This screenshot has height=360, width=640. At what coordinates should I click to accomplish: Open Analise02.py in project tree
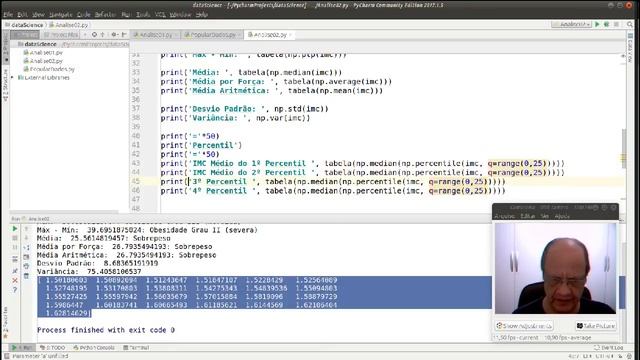pos(43,61)
